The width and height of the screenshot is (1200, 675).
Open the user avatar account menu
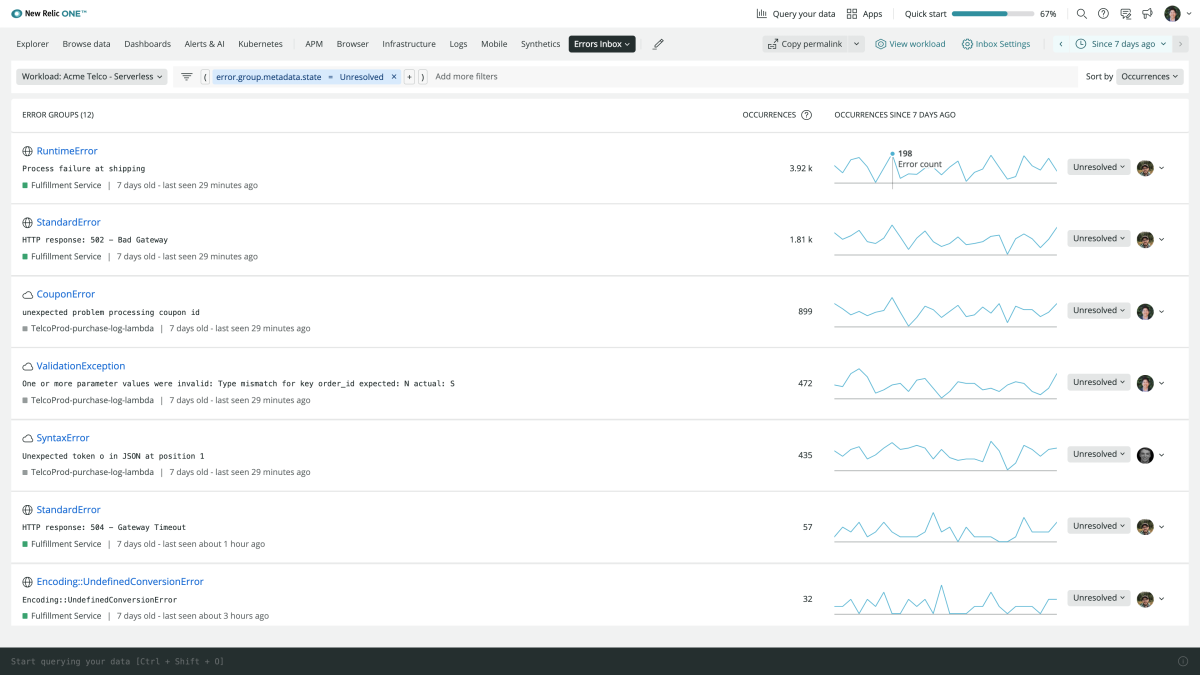coord(1178,14)
